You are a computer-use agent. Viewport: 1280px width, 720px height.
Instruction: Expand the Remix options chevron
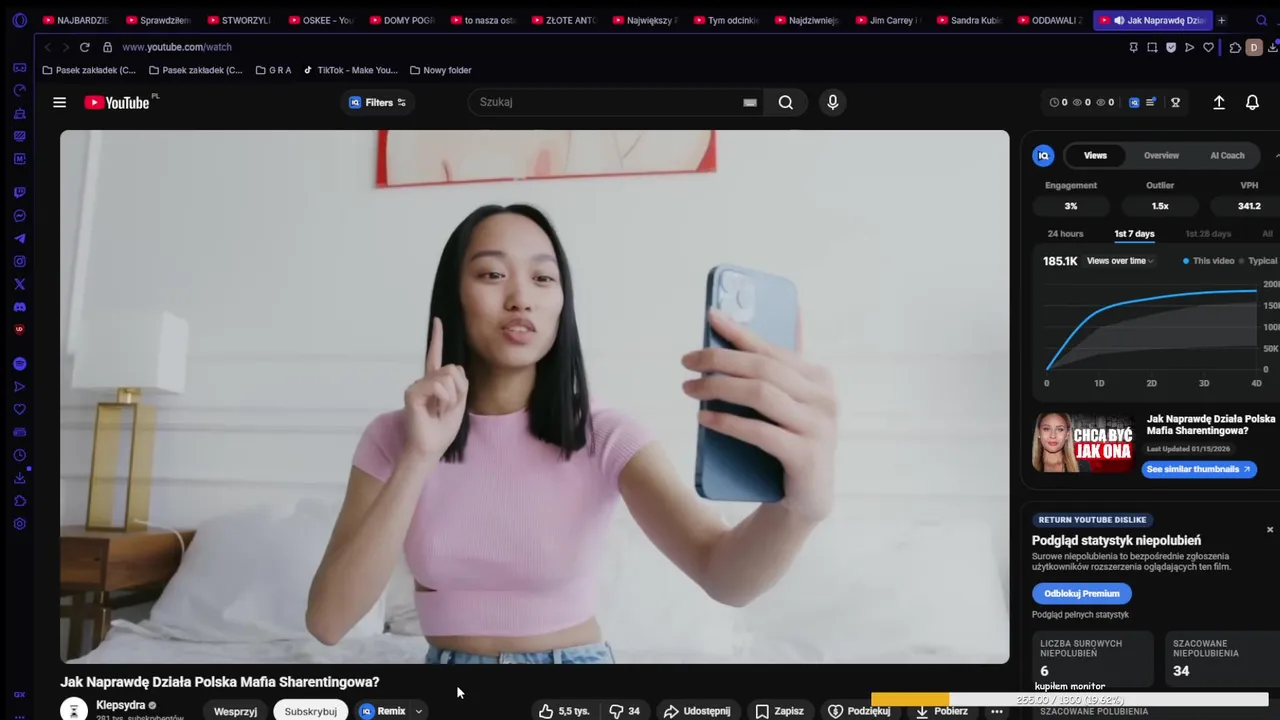click(419, 711)
